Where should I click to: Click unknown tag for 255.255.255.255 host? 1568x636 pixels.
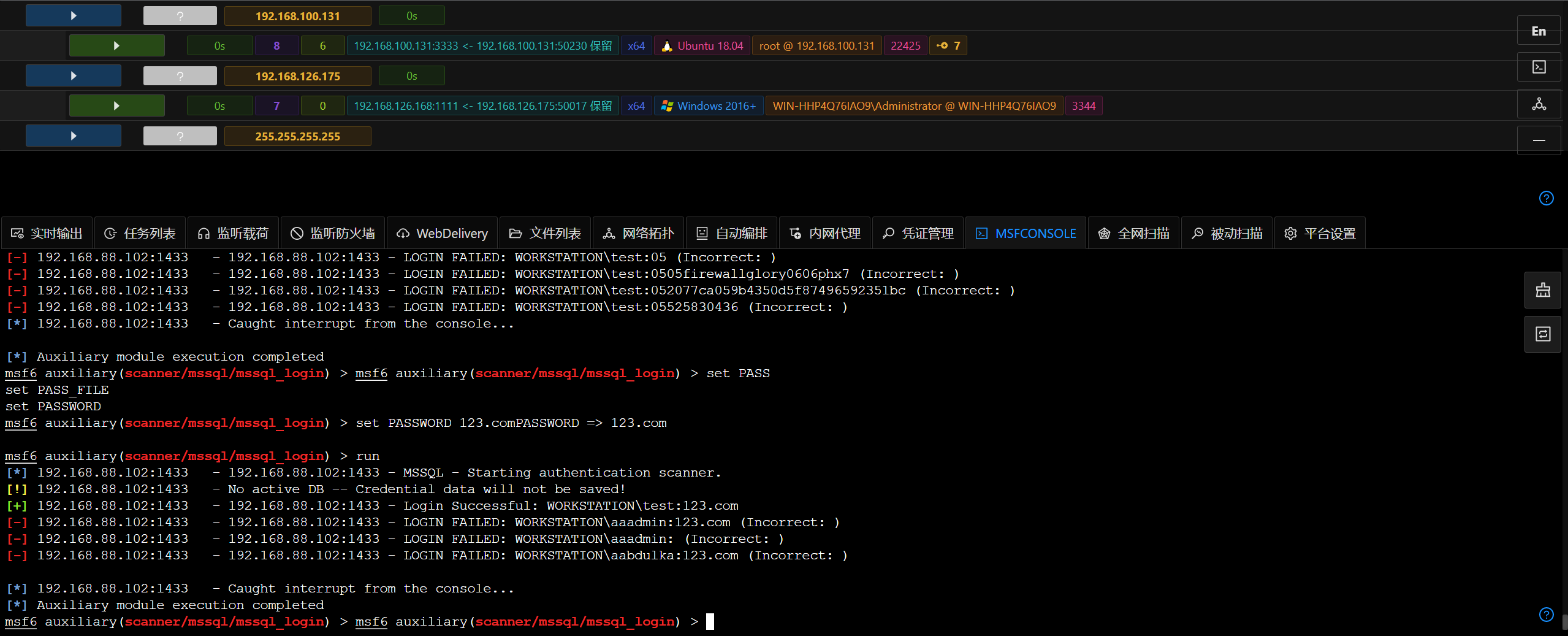click(180, 136)
